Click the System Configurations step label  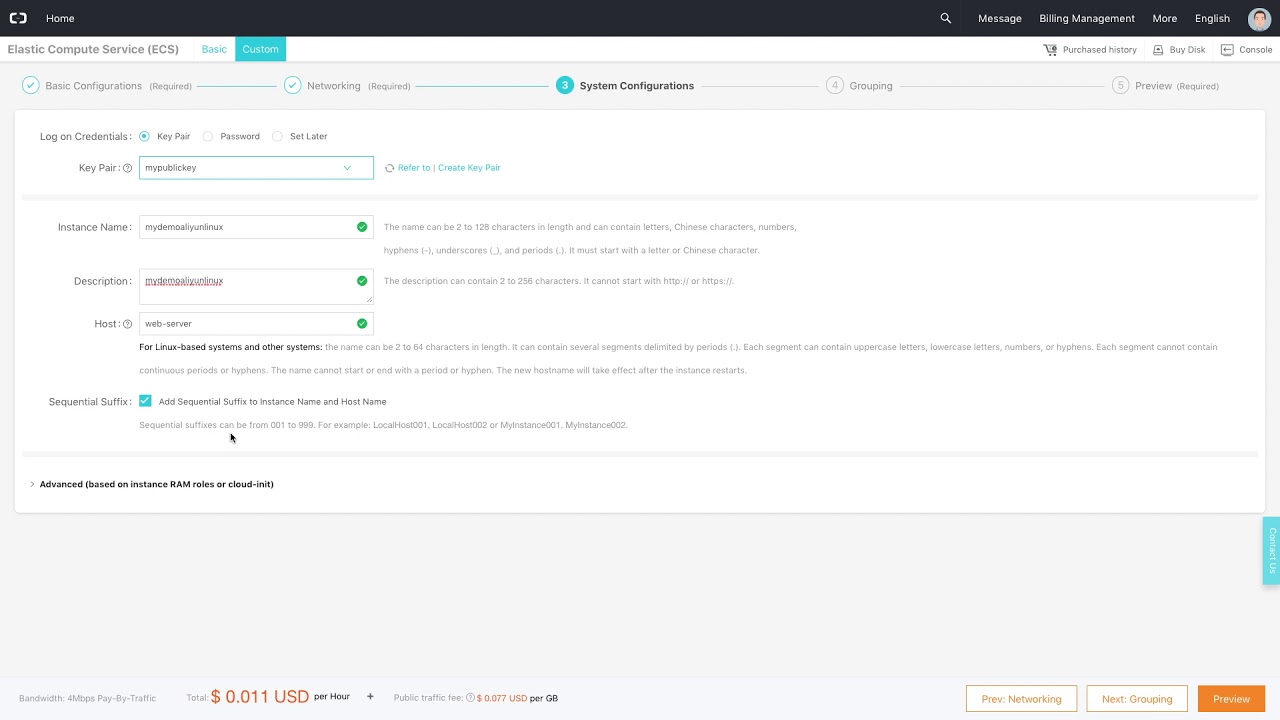pos(637,86)
